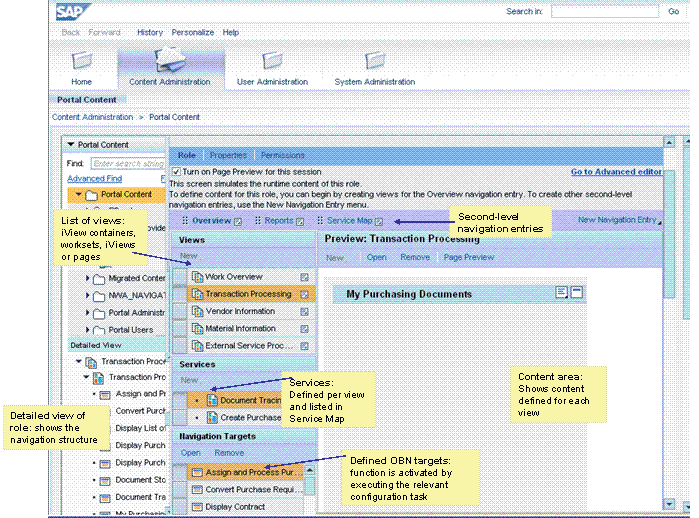Image resolution: width=699 pixels, height=518 pixels.
Task: Open the Go to Advanced editor link
Action: [616, 172]
